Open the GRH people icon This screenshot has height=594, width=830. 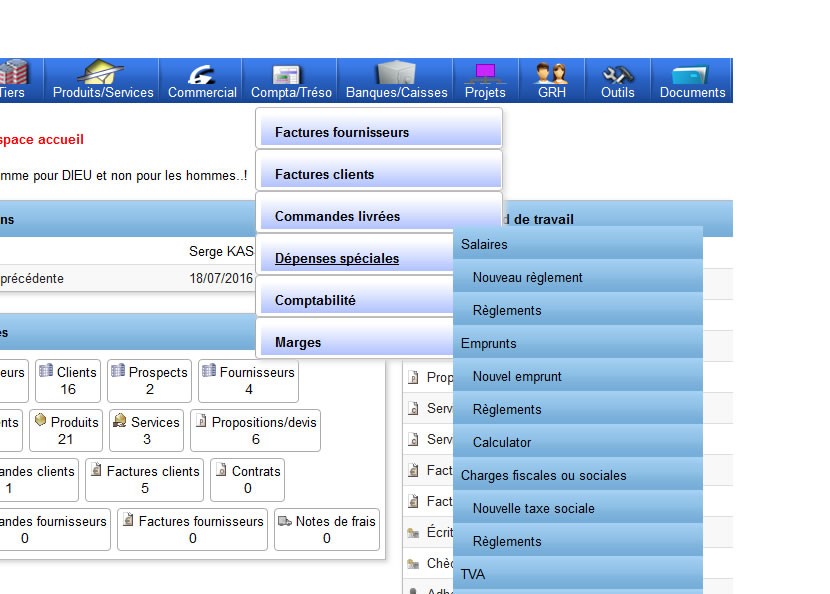551,73
